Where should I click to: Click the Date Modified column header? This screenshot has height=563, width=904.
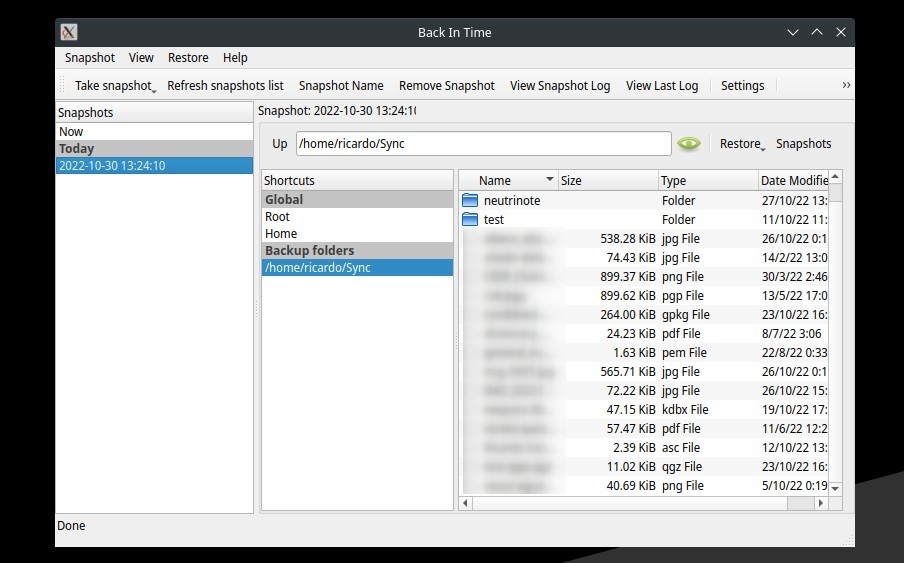[793, 180]
